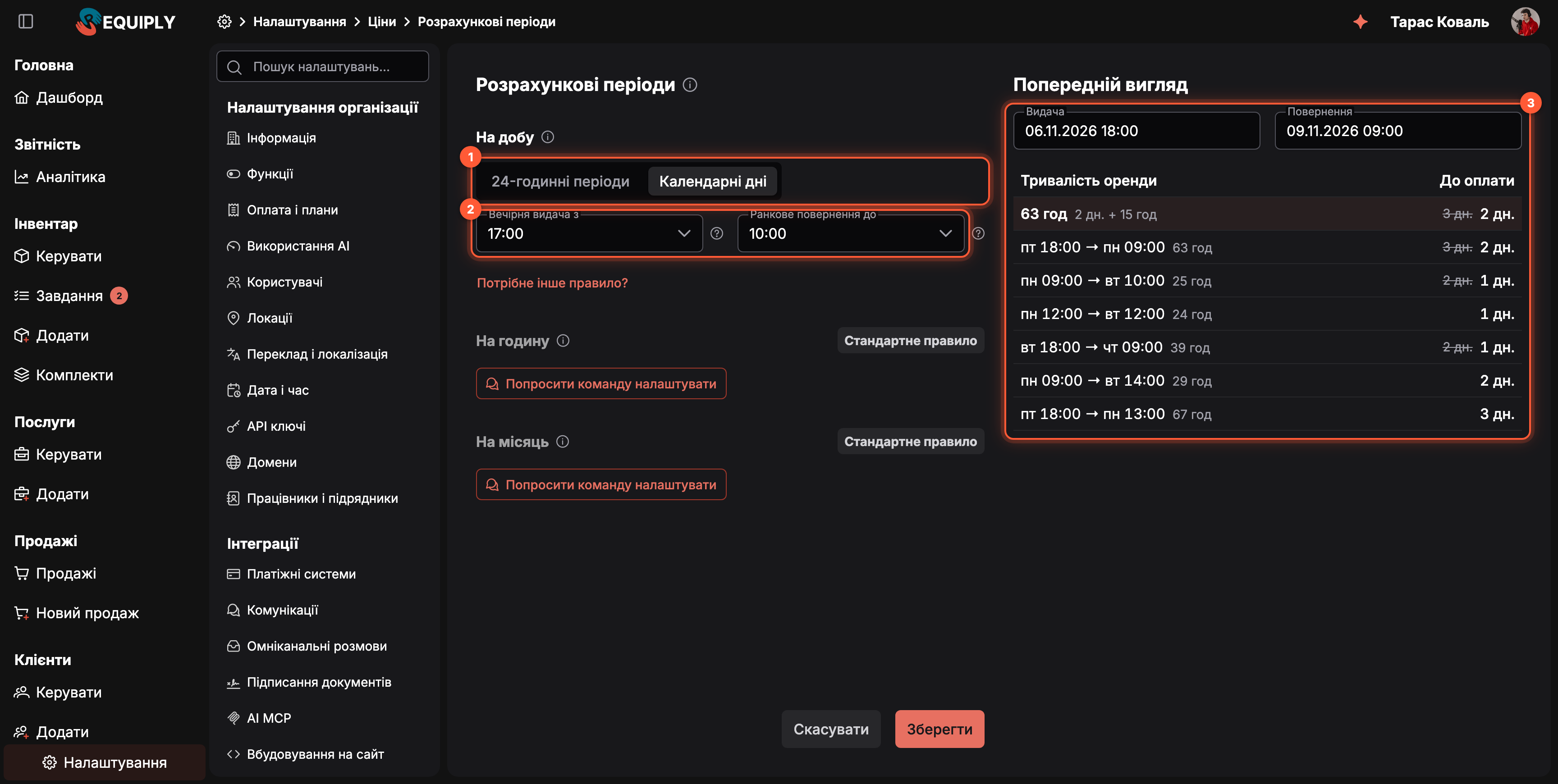Expand Вечірня видача з dropdown

[x=589, y=233]
